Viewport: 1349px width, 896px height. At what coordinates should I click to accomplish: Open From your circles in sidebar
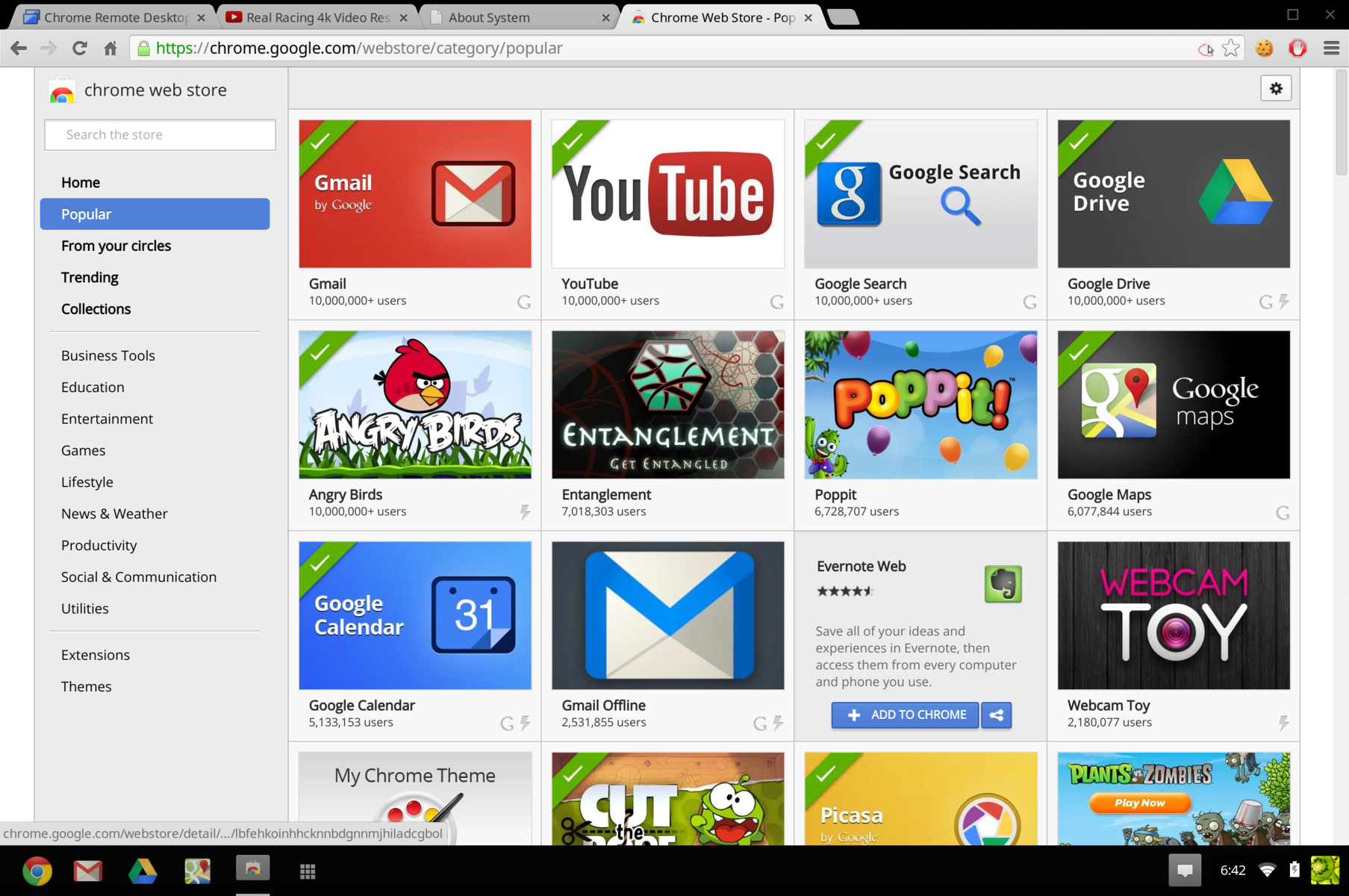[116, 246]
